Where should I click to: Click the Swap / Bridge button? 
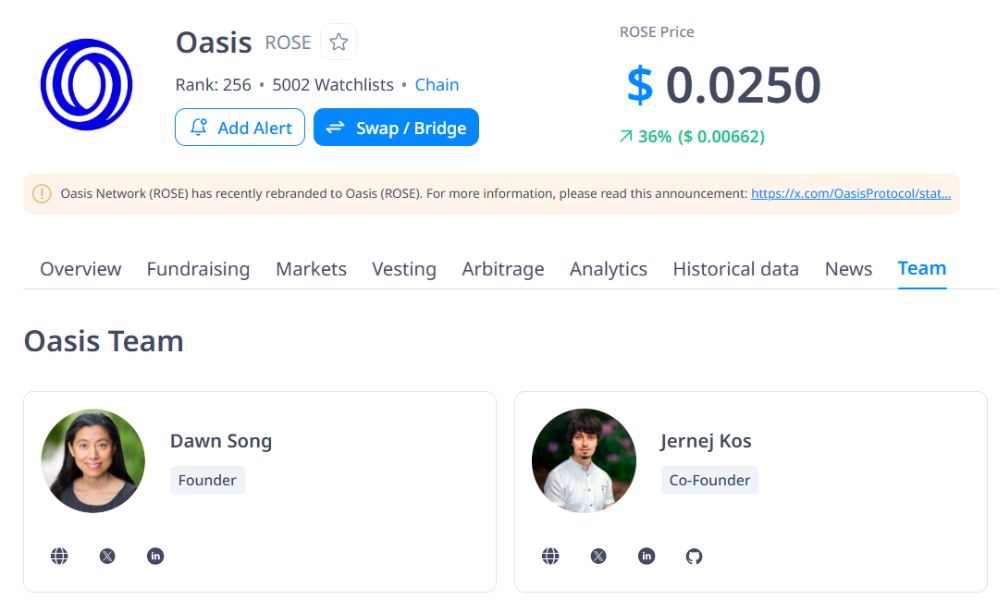(396, 127)
